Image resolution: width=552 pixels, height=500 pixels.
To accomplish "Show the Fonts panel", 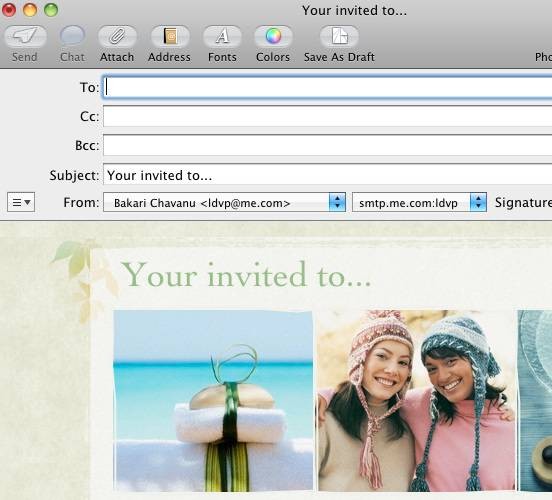I will [222, 36].
